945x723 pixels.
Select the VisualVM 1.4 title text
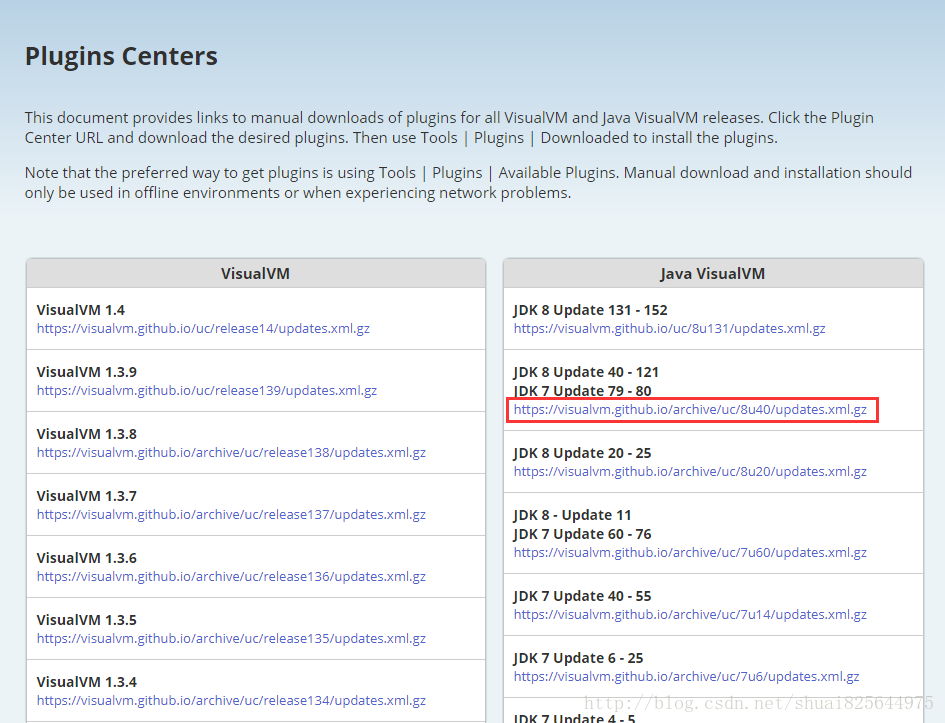81,310
